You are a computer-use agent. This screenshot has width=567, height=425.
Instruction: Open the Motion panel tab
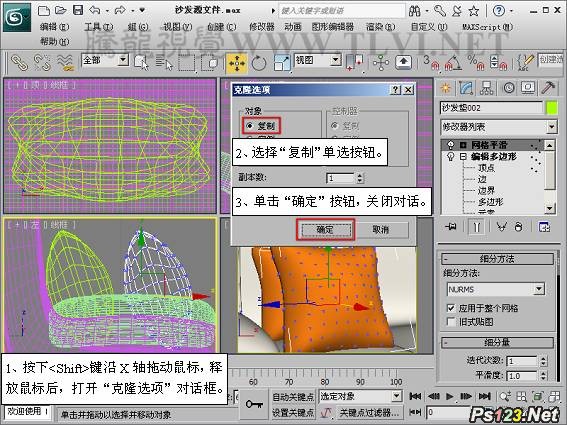[x=509, y=88]
